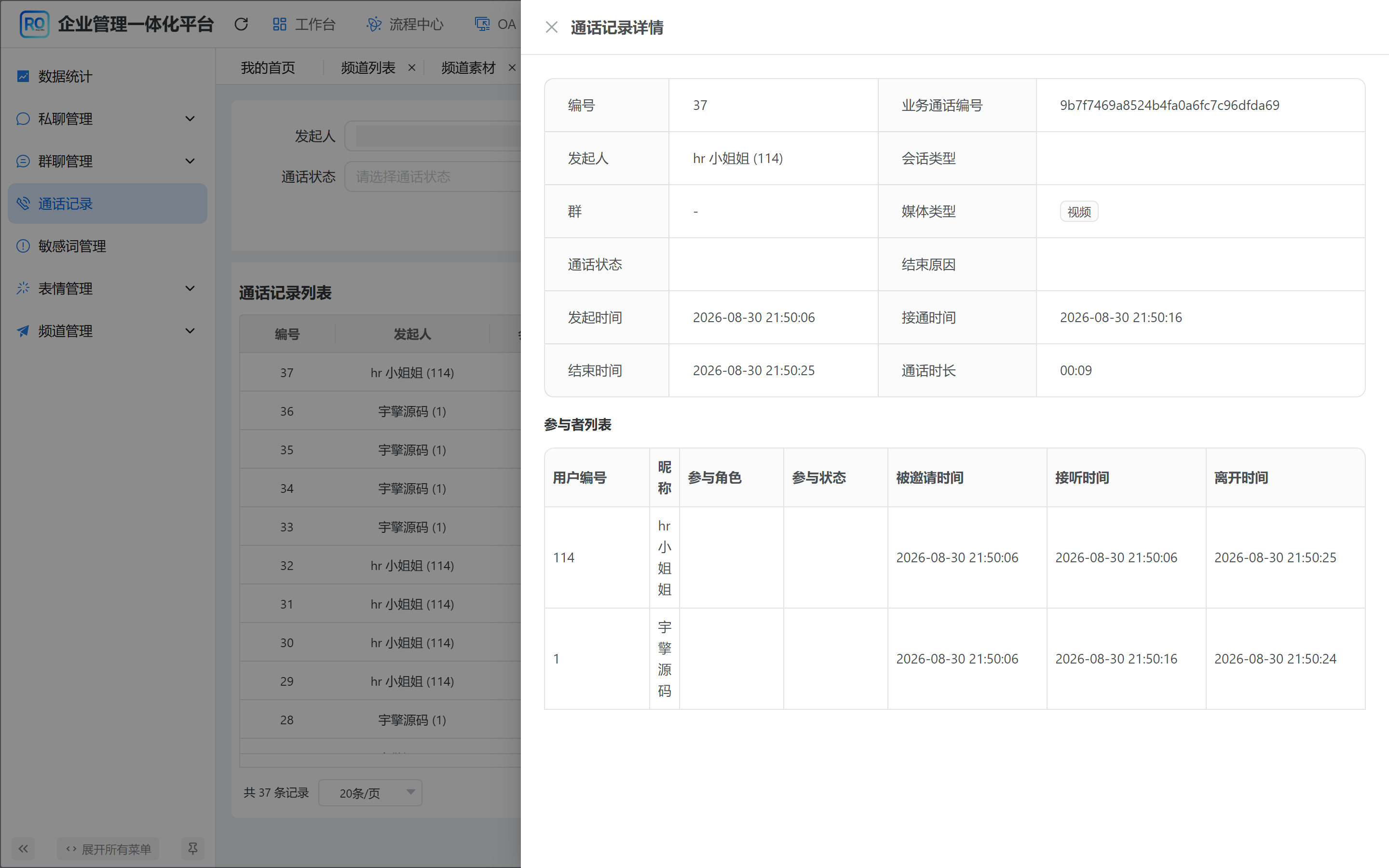Image resolution: width=1389 pixels, height=868 pixels.
Task: Click the 表情管理 sparkle icon
Action: 23,289
